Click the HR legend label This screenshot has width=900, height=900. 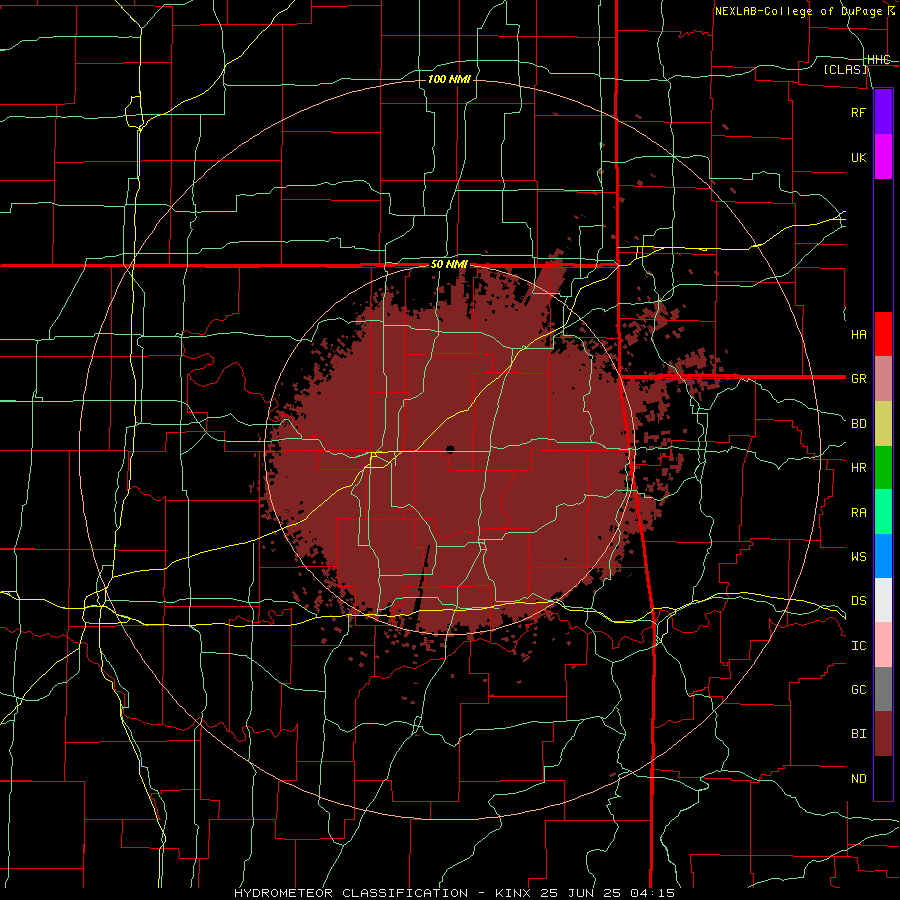coord(858,468)
